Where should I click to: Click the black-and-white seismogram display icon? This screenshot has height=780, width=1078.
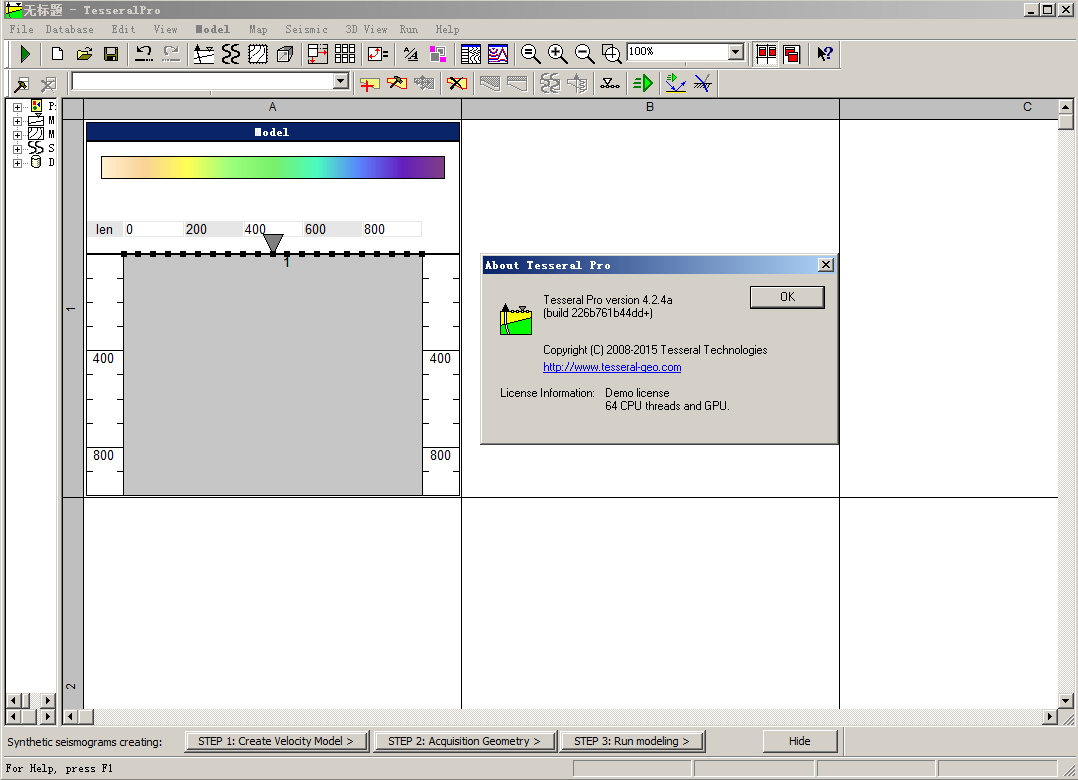[471, 54]
